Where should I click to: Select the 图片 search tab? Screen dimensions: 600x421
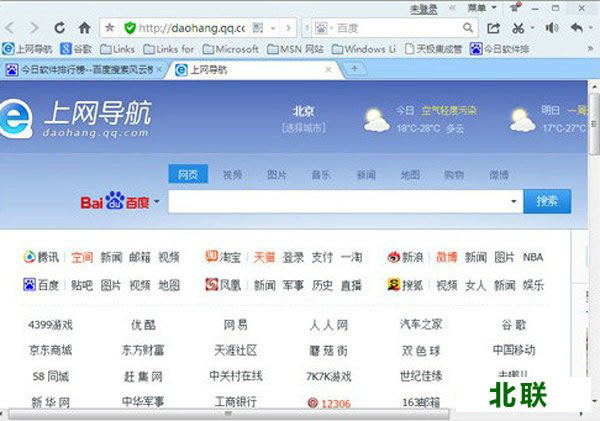(276, 175)
